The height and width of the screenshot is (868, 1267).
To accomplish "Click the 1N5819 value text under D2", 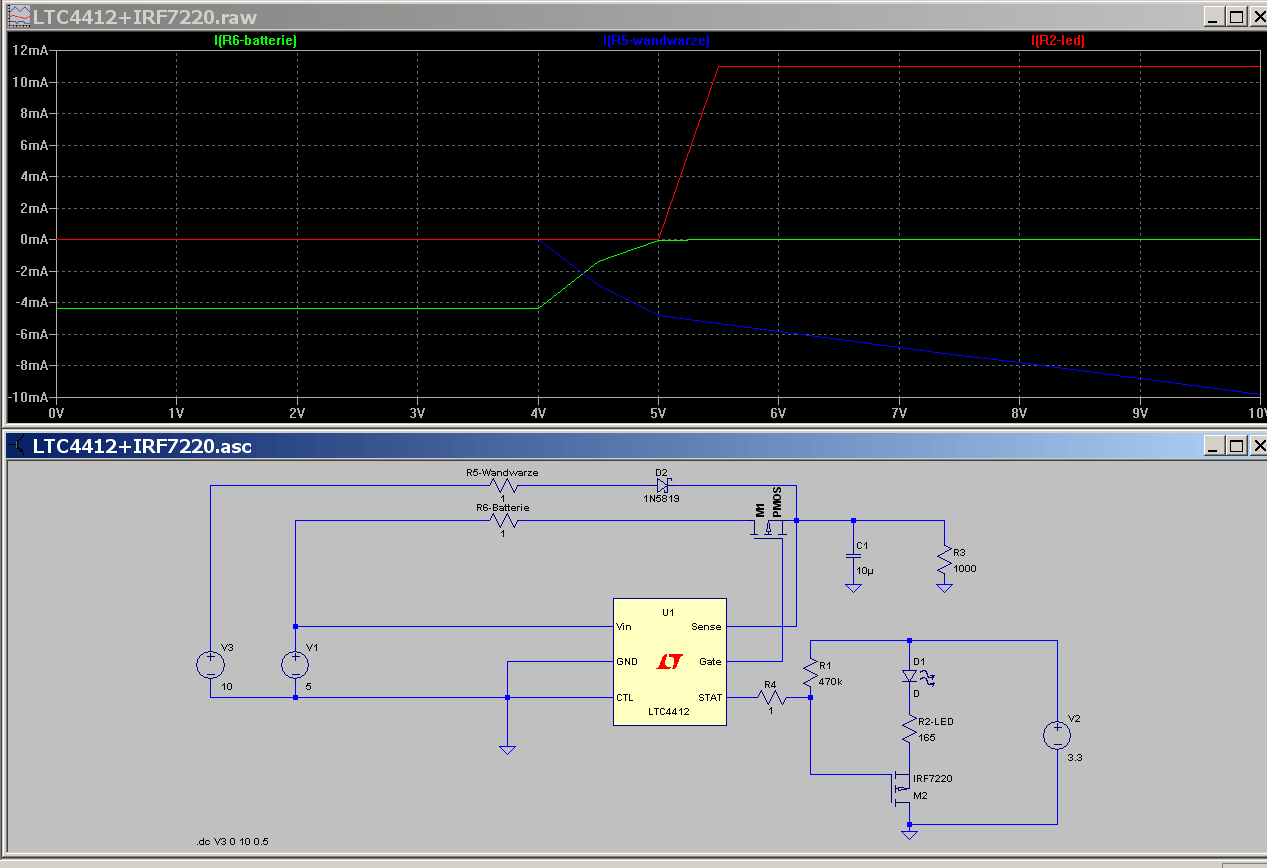I will (661, 498).
